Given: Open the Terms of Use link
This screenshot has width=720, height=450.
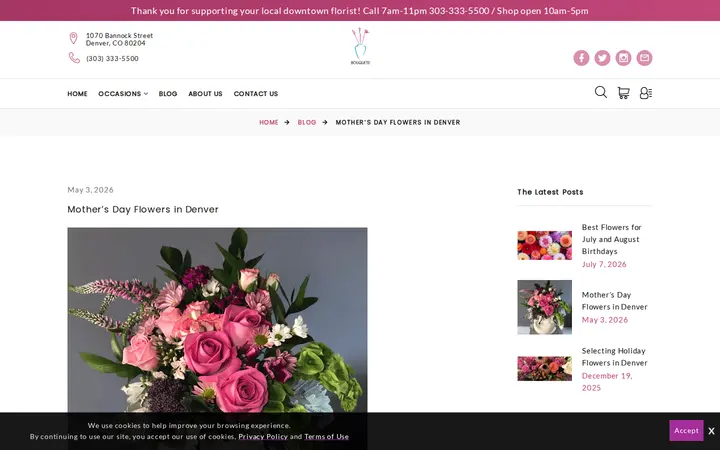Looking at the screenshot, I should point(326,437).
